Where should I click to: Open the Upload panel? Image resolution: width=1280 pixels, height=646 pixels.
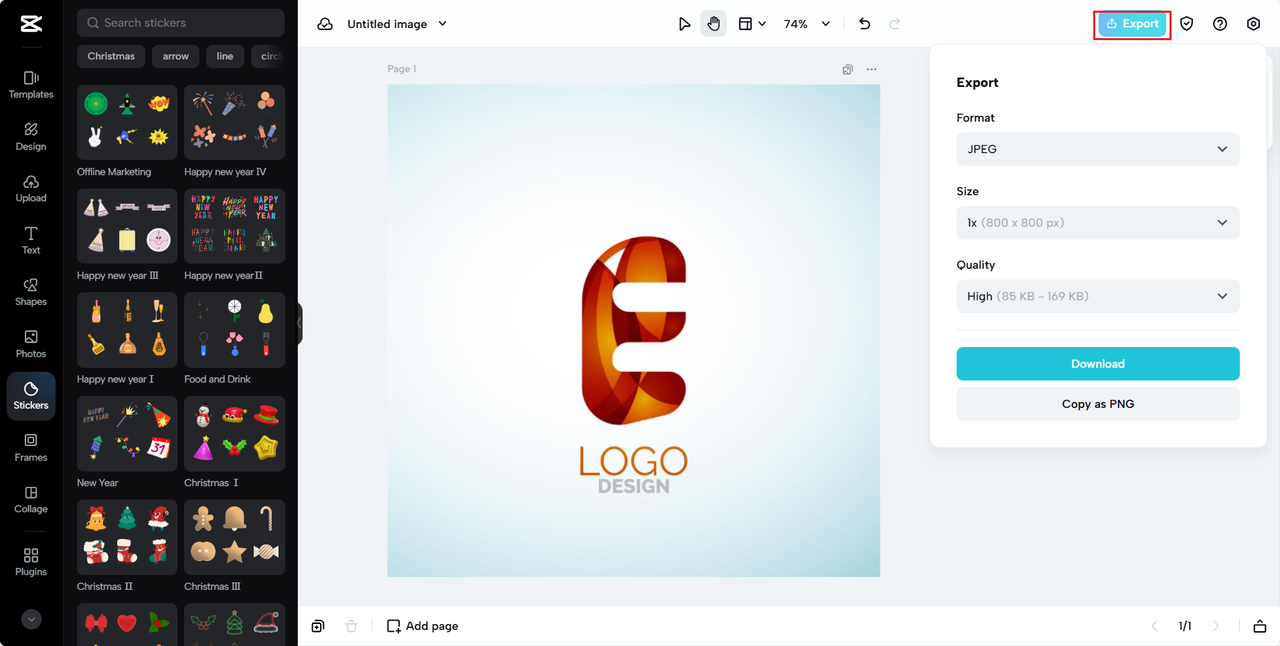31,188
